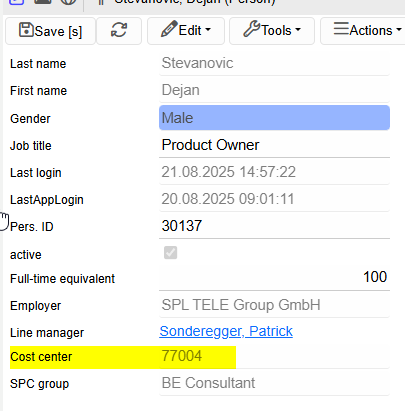Toggle the active checkbox
Viewport: 405px width, 411px height.
coord(170,253)
